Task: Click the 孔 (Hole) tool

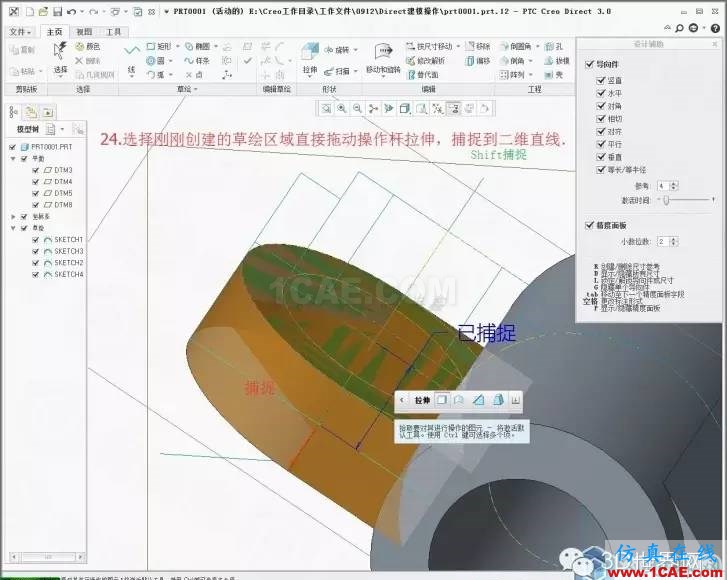Action: (554, 46)
